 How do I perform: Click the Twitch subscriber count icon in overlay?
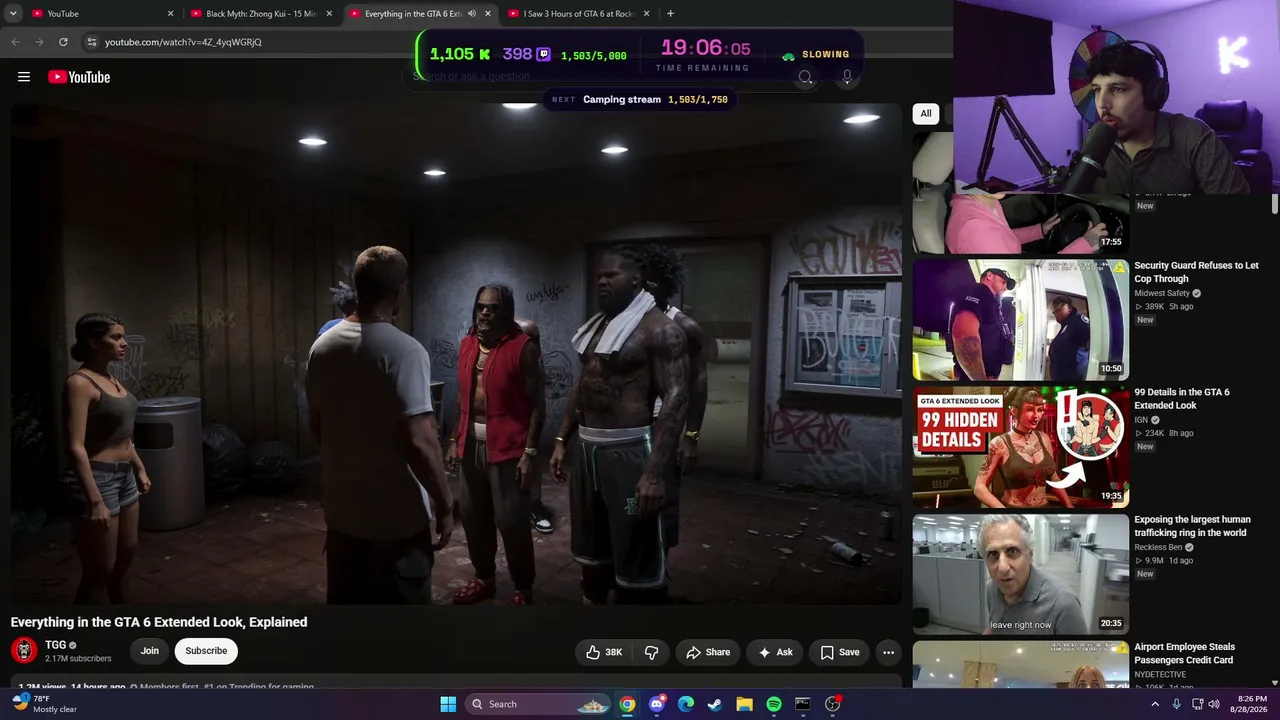(x=543, y=54)
